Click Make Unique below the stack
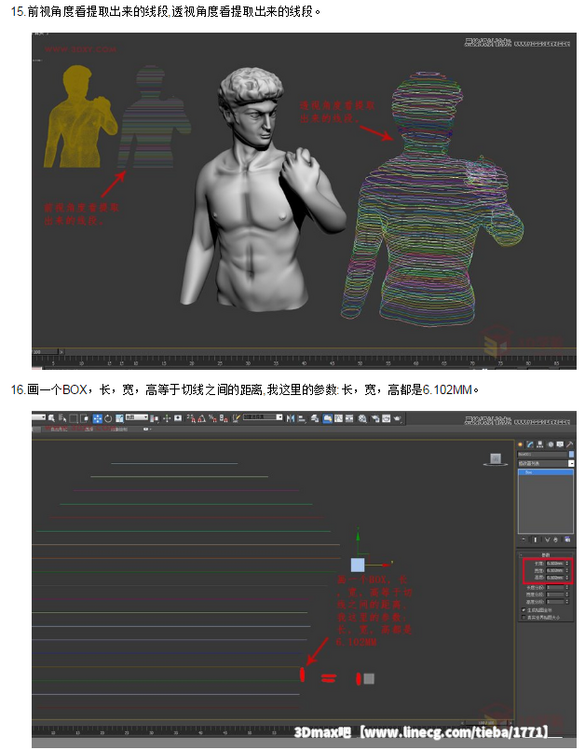 click(547, 540)
